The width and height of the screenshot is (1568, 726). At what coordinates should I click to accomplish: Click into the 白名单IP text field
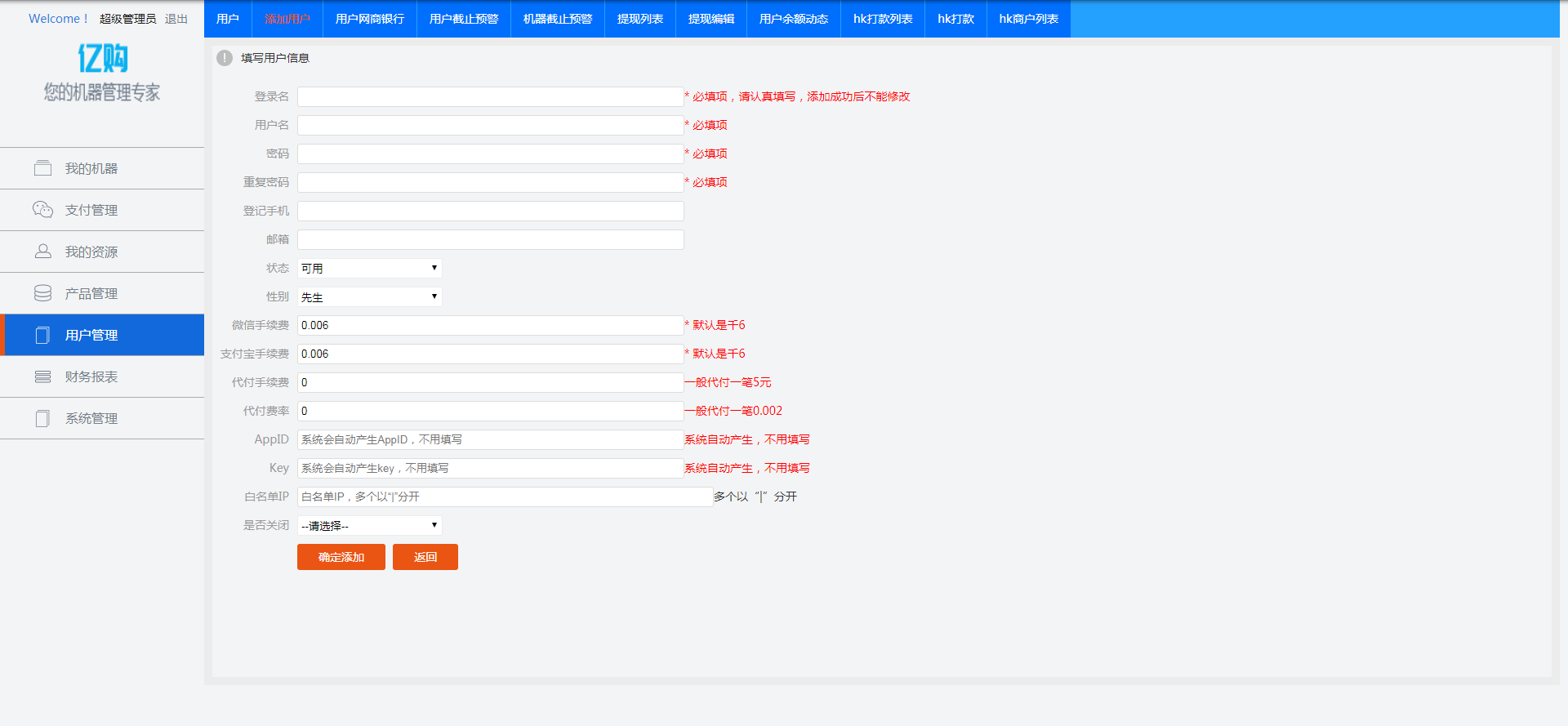(505, 497)
